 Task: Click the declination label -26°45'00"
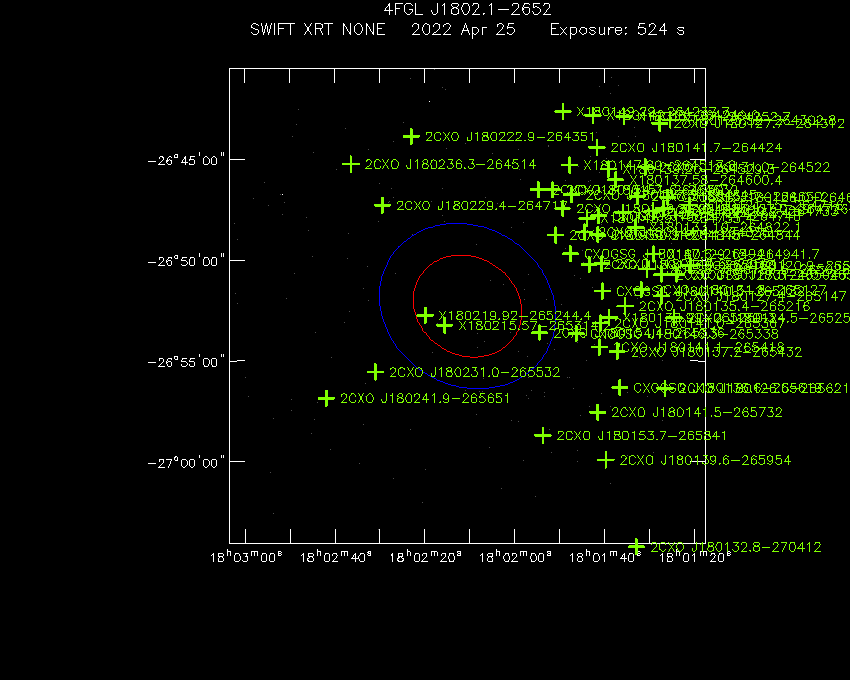(x=186, y=161)
